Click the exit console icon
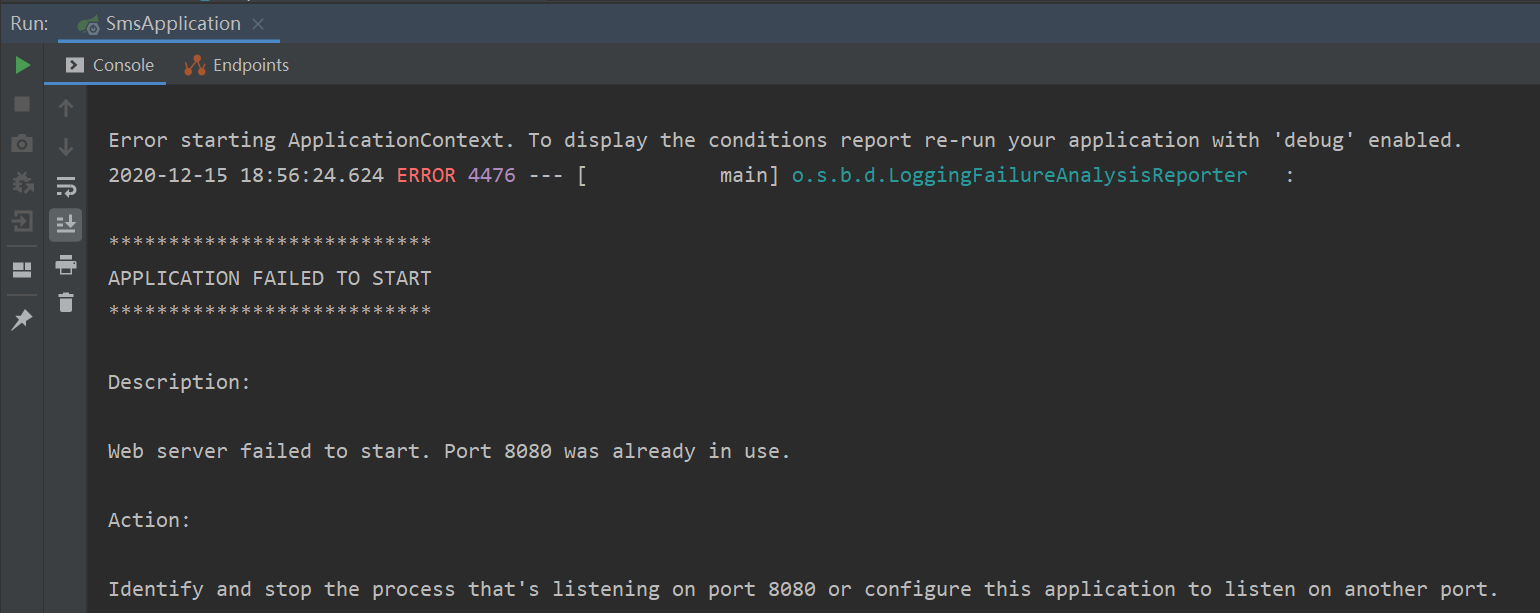The width and height of the screenshot is (1540, 613). point(22,221)
